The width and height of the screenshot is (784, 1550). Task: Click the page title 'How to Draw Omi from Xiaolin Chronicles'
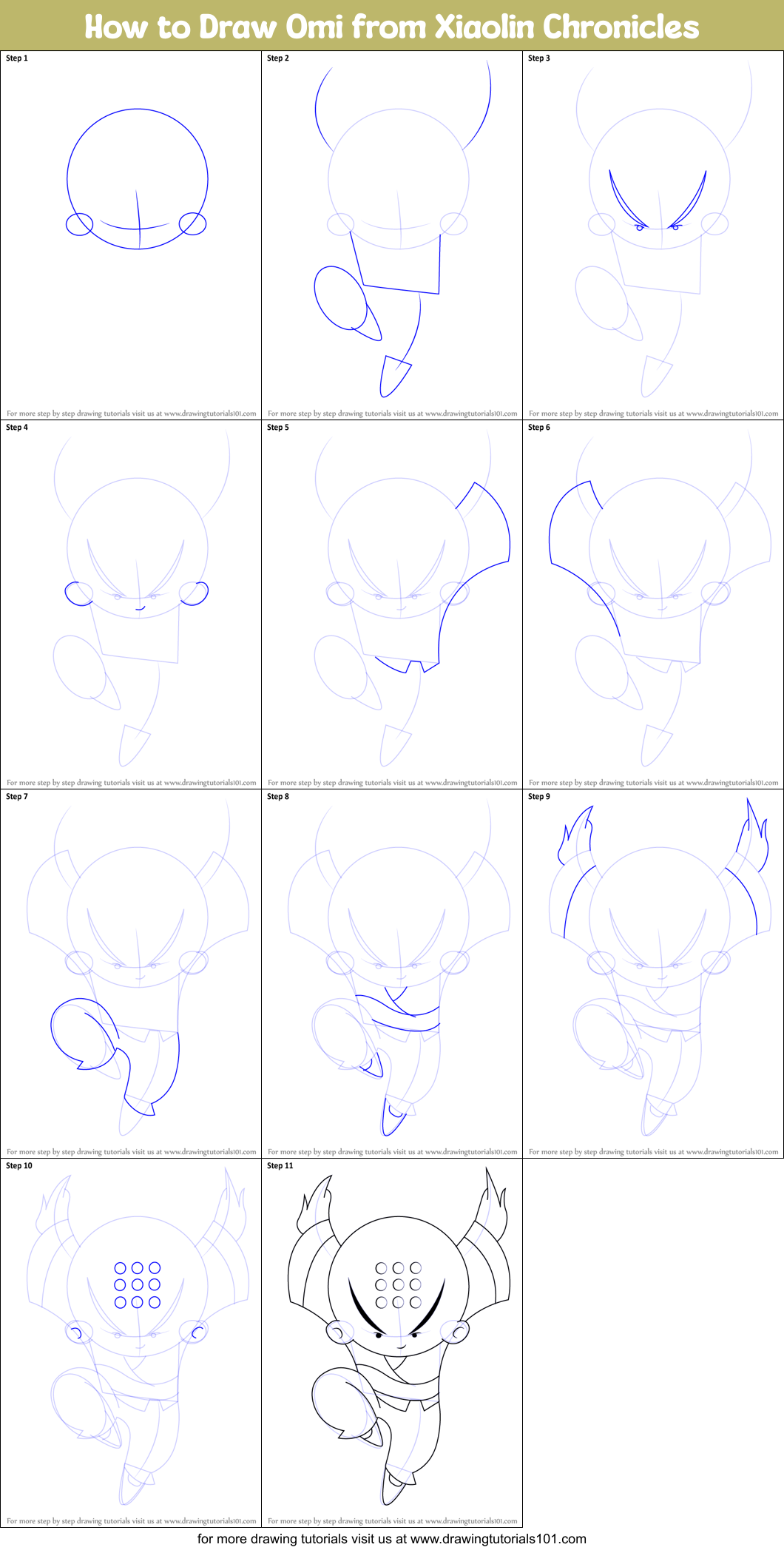(392, 27)
